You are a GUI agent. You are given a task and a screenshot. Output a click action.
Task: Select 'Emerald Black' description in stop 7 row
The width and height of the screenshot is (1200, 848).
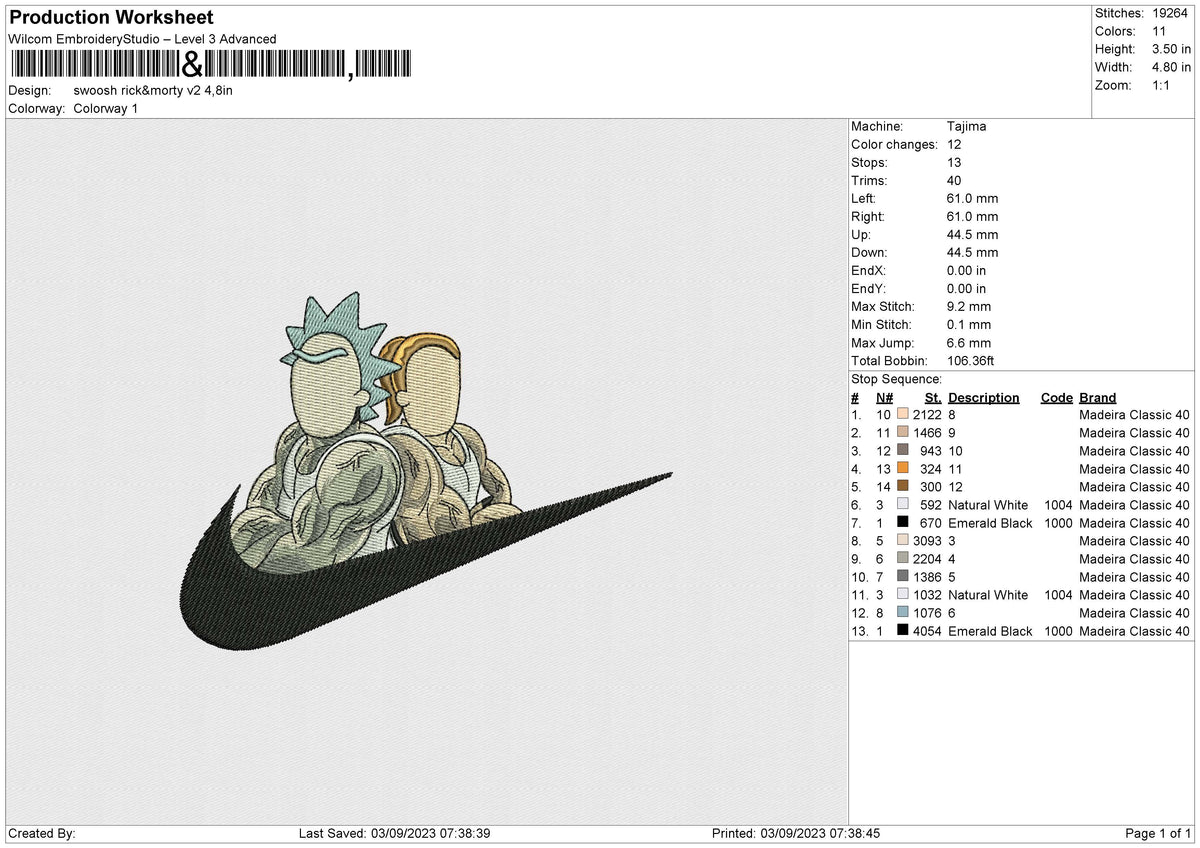point(990,522)
